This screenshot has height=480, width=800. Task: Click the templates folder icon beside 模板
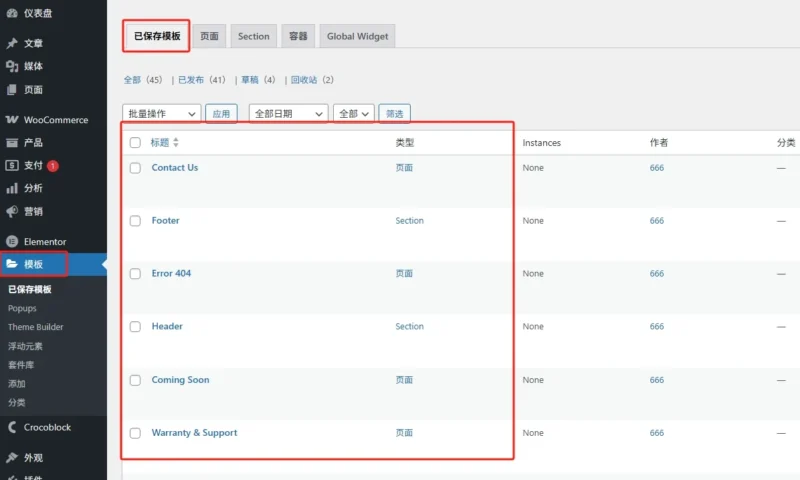click(12, 264)
